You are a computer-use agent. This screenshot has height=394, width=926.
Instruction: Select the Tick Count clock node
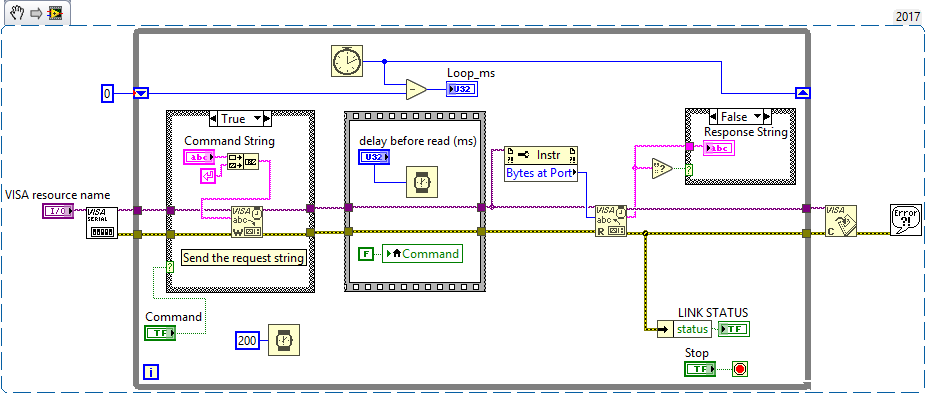[346, 61]
